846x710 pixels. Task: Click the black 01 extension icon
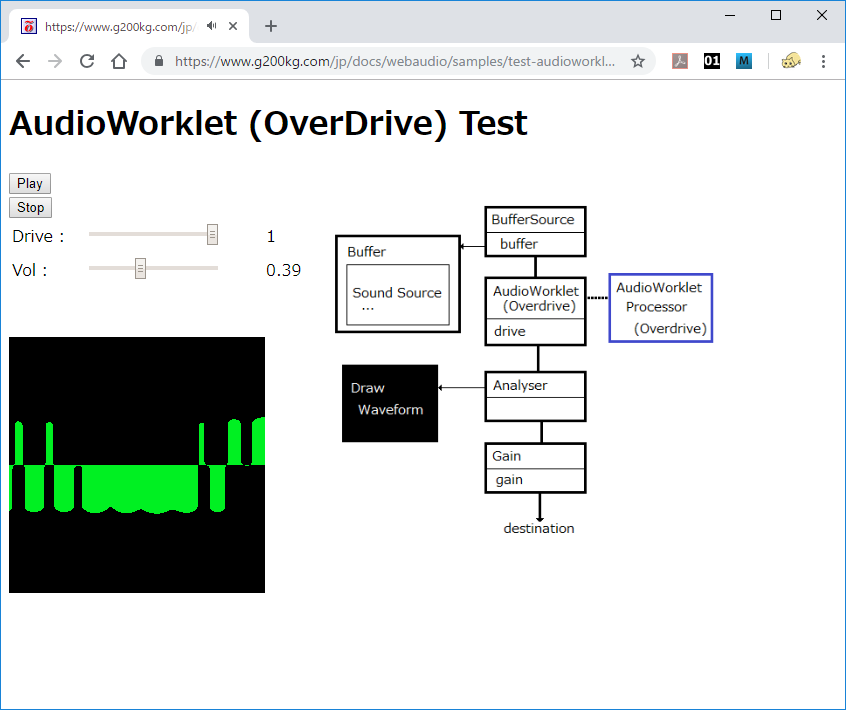tap(712, 61)
